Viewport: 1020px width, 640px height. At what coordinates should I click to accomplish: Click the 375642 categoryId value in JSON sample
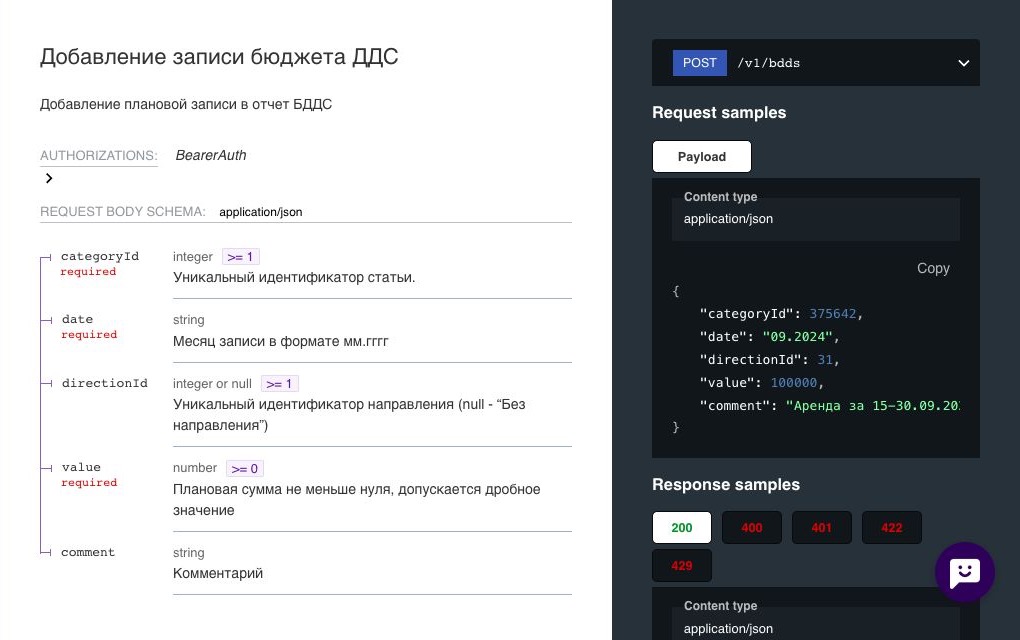833,313
